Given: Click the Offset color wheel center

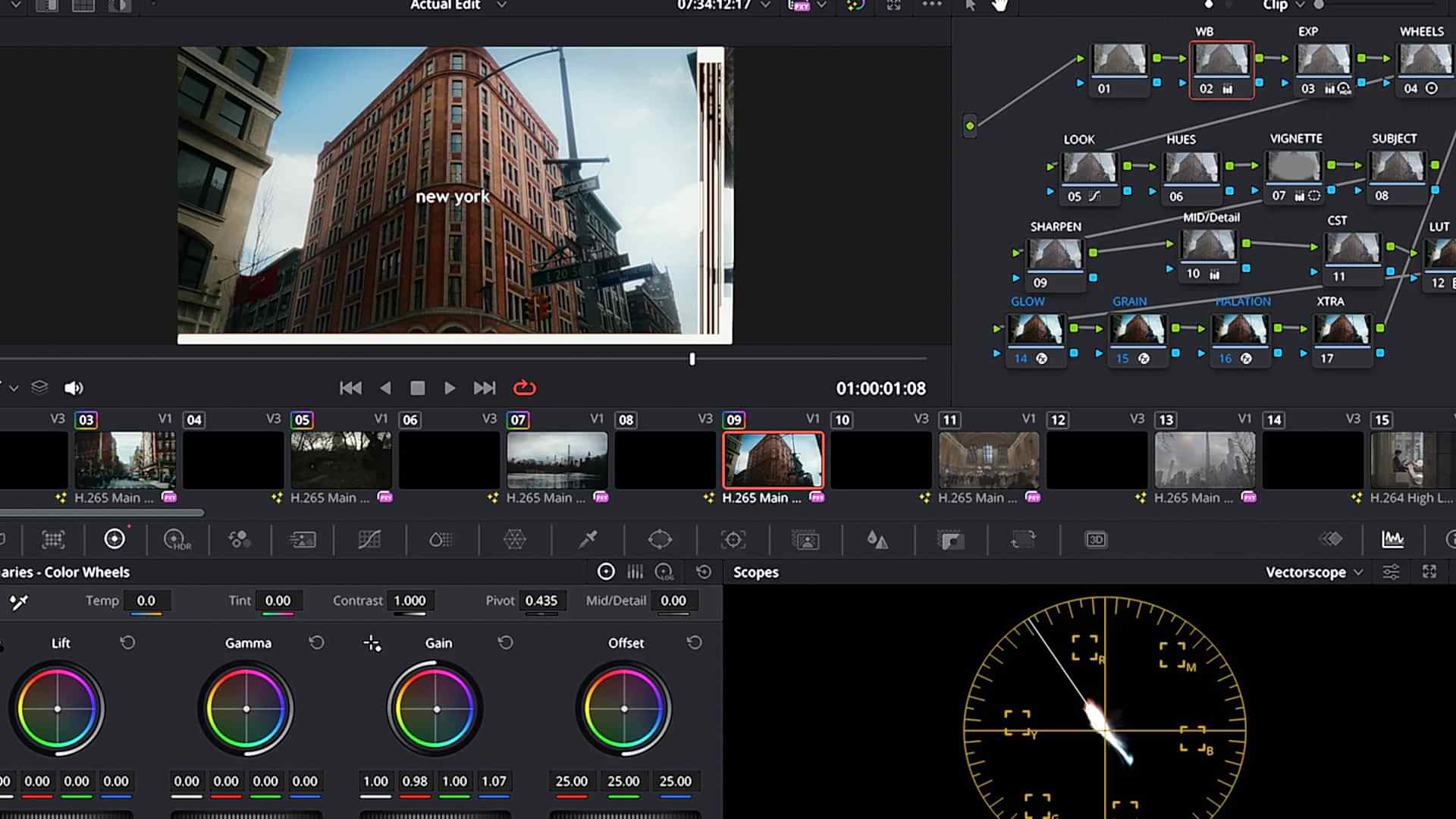Looking at the screenshot, I should (624, 709).
